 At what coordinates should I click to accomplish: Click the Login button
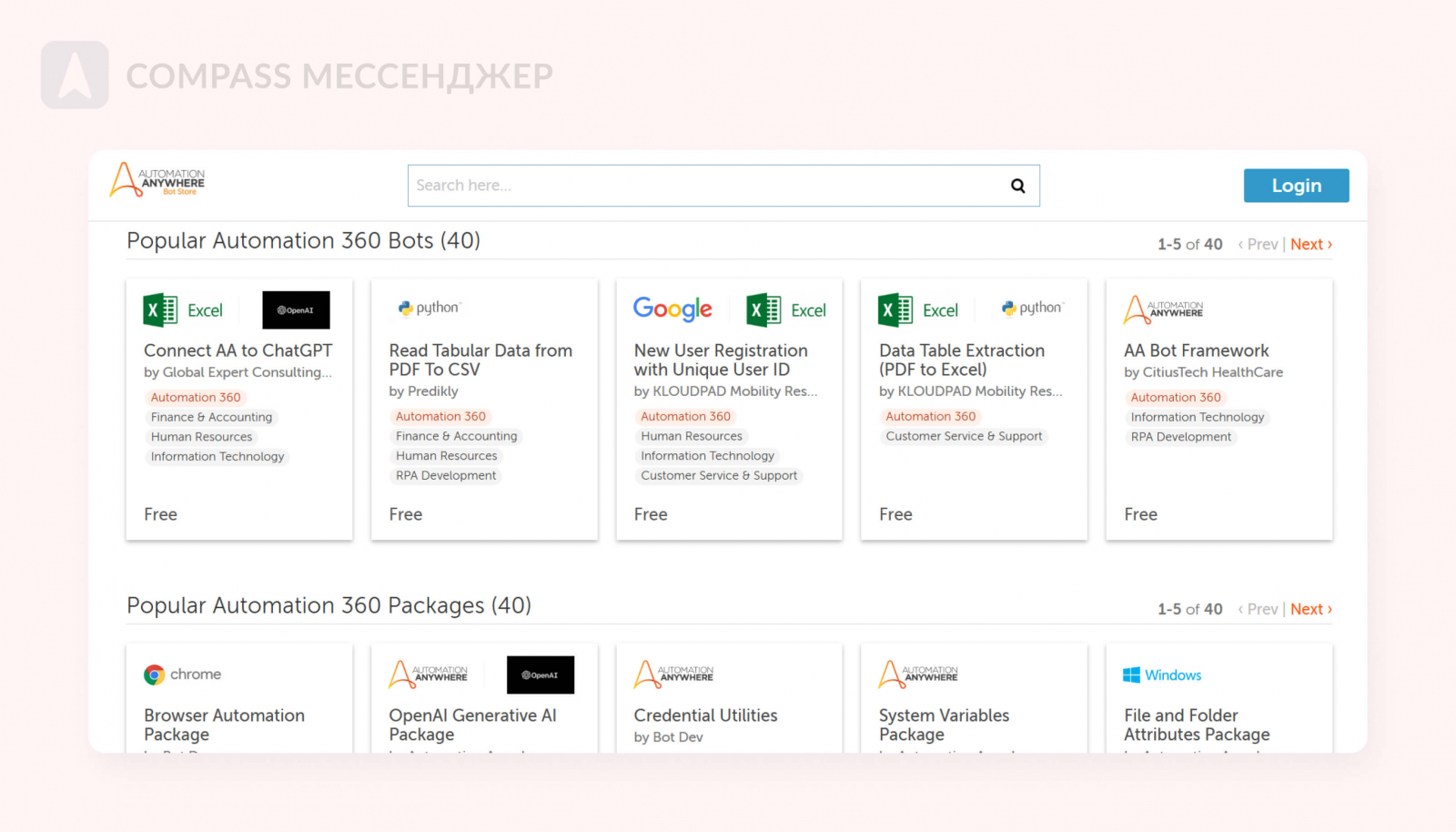coord(1297,186)
